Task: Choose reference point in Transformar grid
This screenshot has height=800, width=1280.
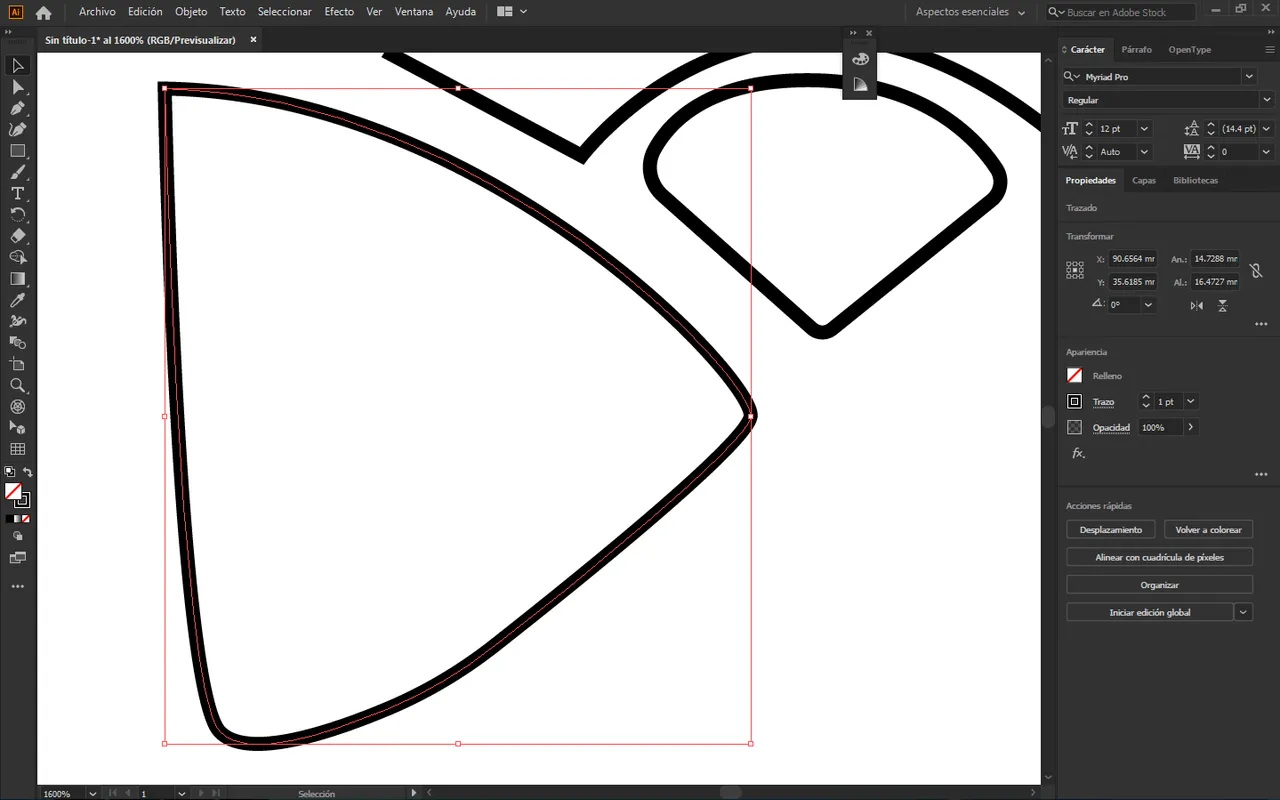Action: coord(1075,270)
